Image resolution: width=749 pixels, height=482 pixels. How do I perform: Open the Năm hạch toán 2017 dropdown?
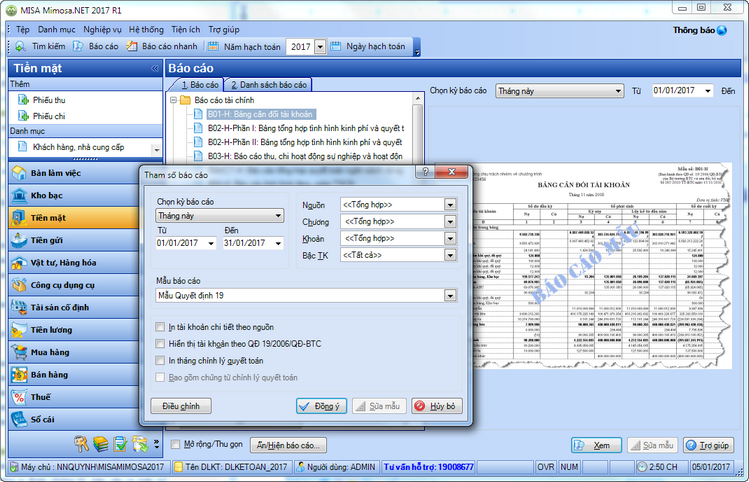pyautogui.click(x=320, y=47)
